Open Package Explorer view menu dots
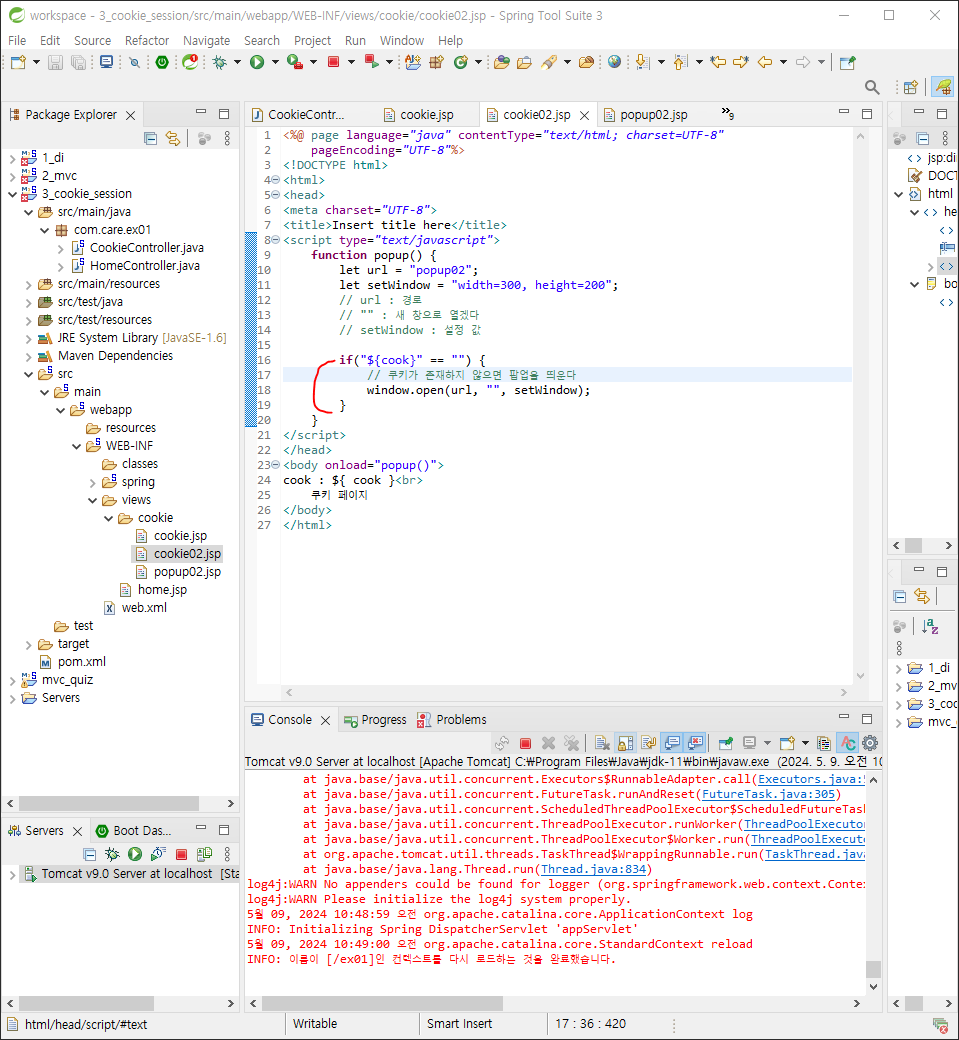Viewport: 959px width, 1040px height. [x=227, y=138]
